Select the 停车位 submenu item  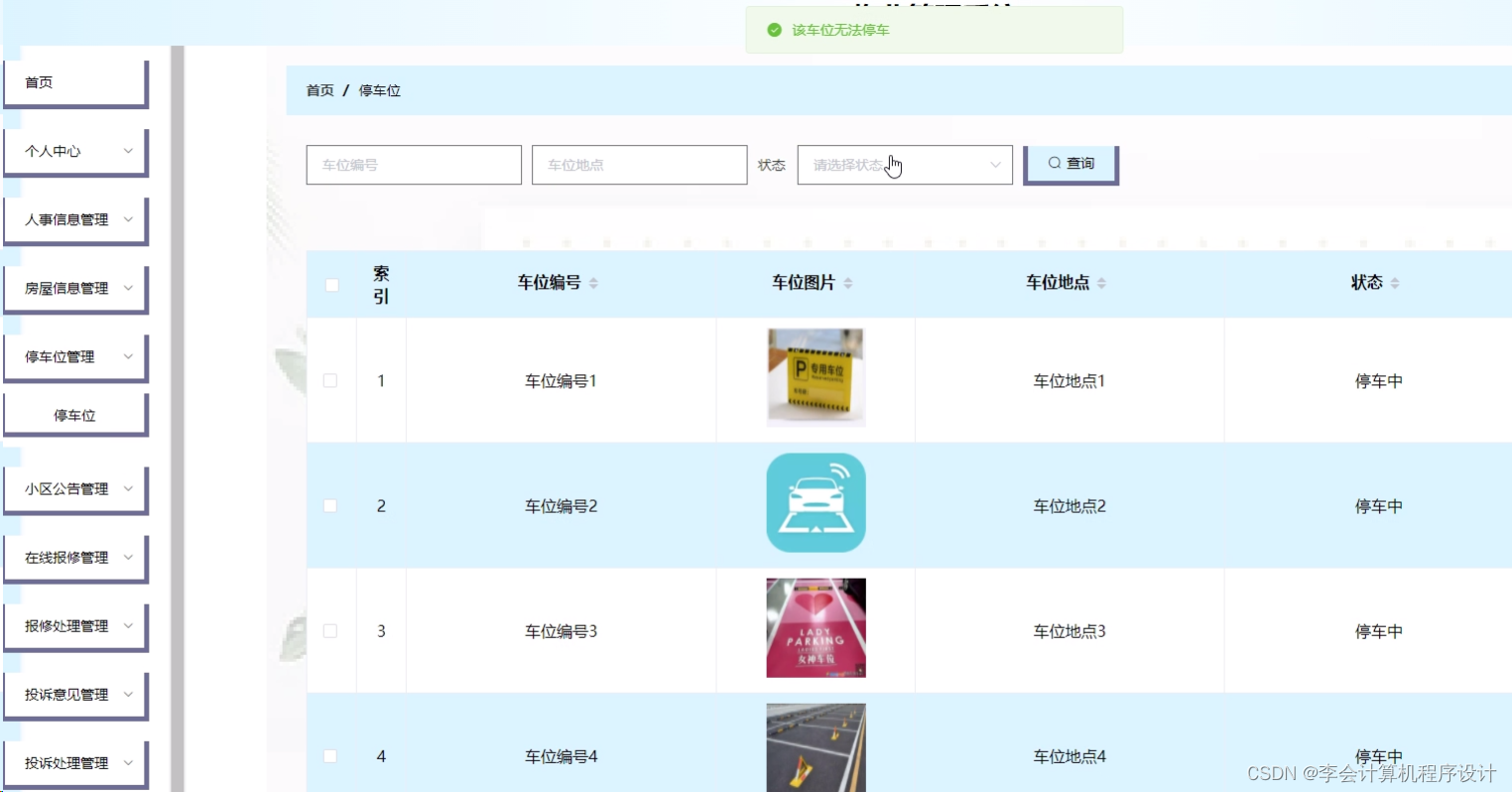(x=74, y=414)
